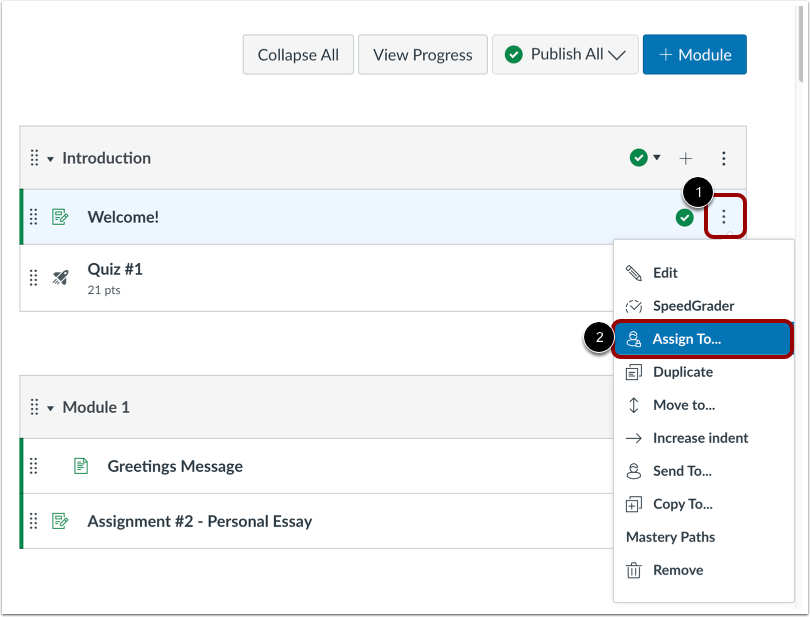
Task: Choose Edit from the options menu
Action: pos(703,273)
